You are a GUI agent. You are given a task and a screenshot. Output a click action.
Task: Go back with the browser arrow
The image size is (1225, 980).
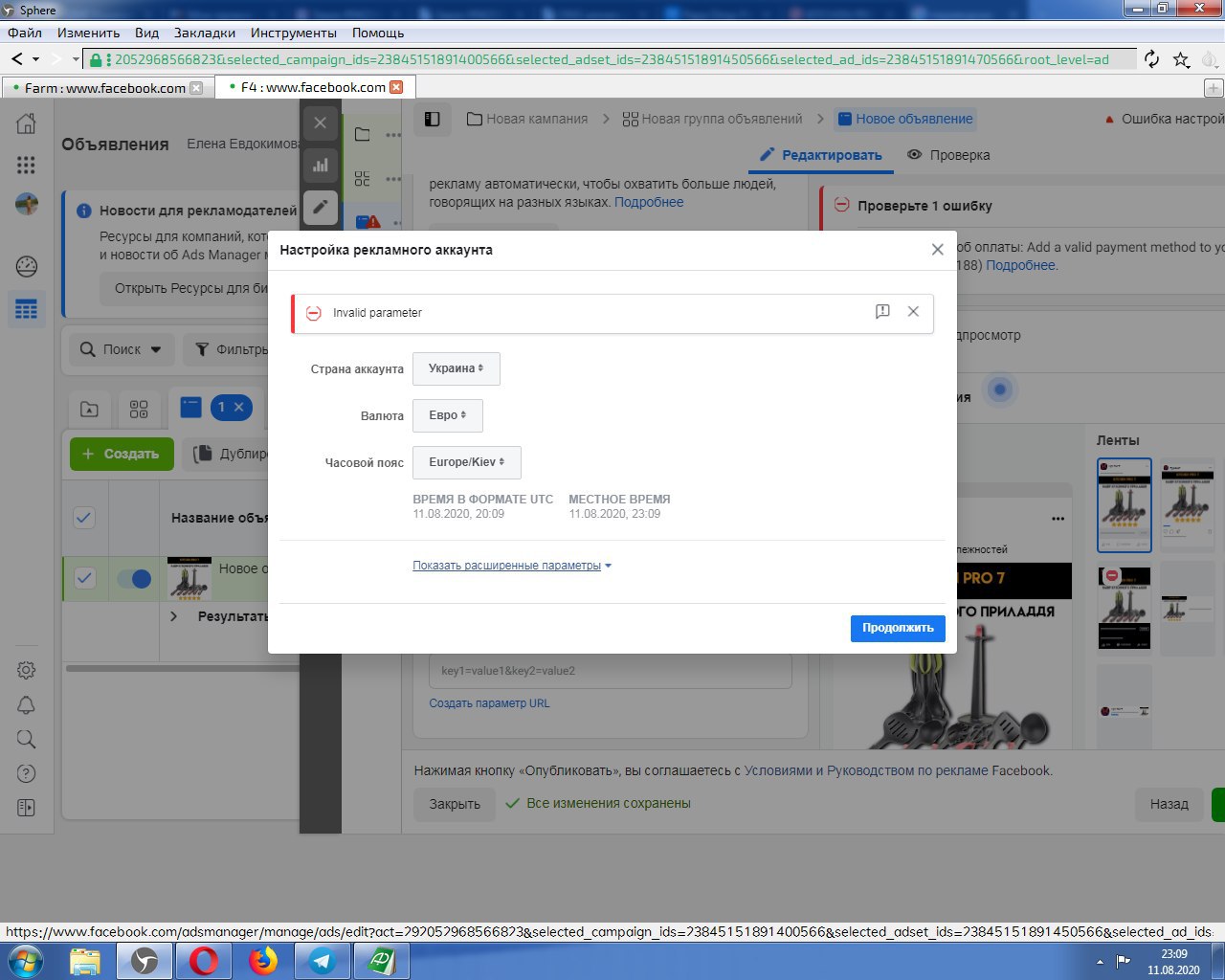[17, 59]
